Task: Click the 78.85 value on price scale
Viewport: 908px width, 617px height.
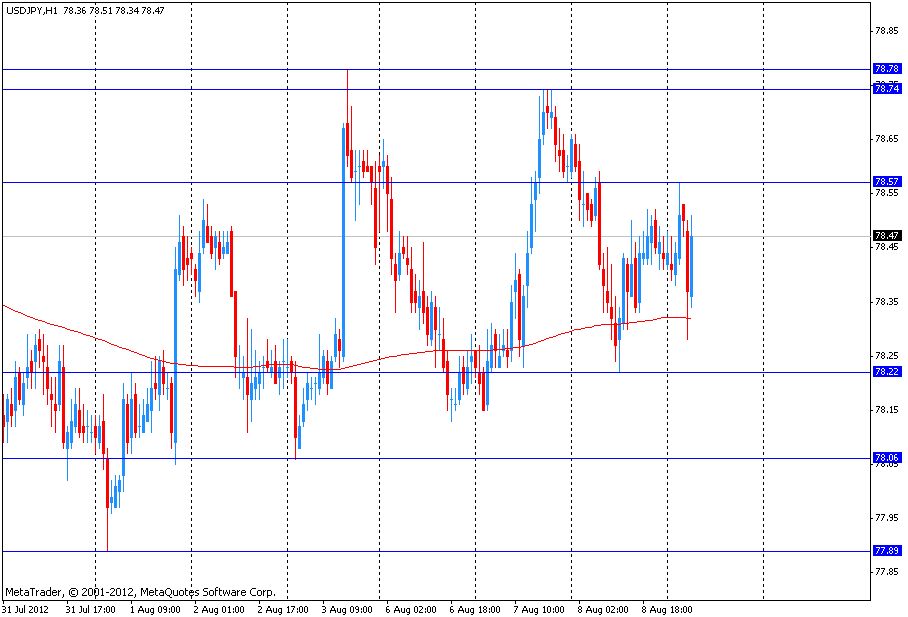Action: [x=886, y=30]
